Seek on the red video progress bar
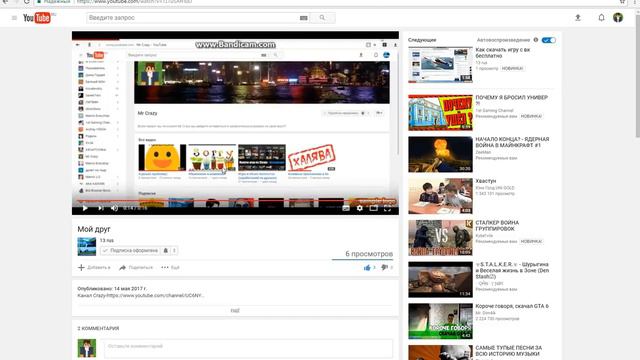 pyautogui.click(x=235, y=201)
